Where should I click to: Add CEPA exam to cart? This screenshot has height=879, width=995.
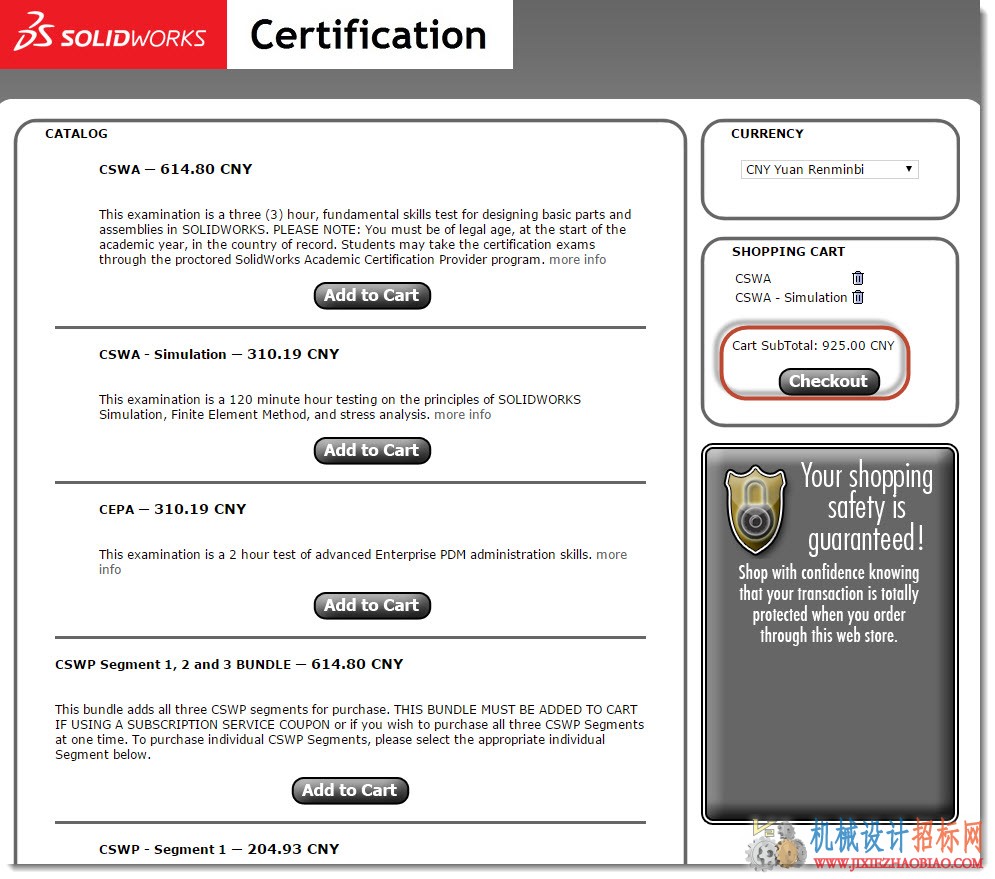pos(372,605)
